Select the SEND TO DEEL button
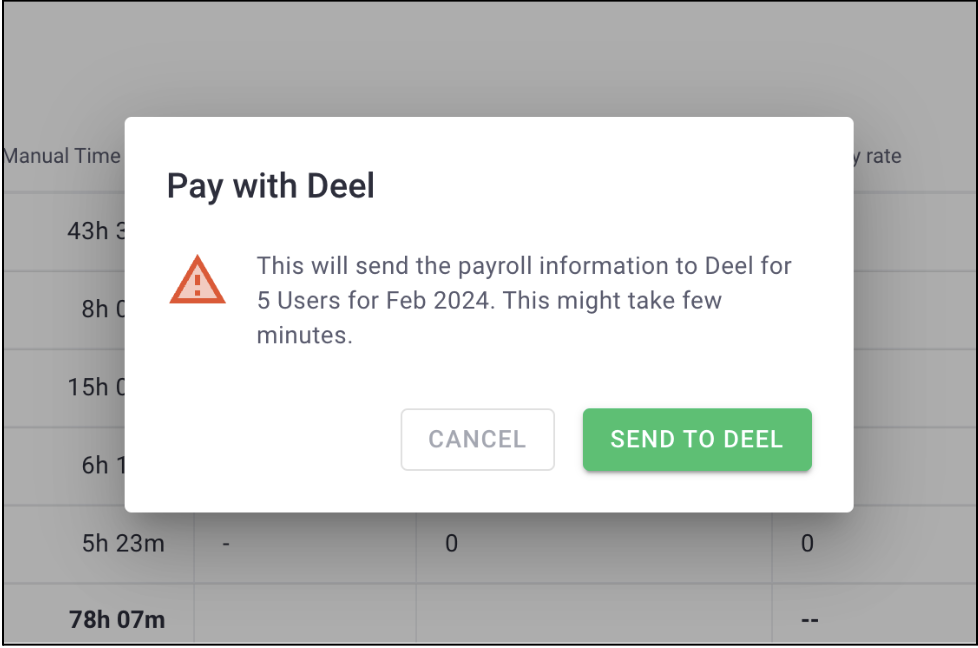 click(x=696, y=440)
